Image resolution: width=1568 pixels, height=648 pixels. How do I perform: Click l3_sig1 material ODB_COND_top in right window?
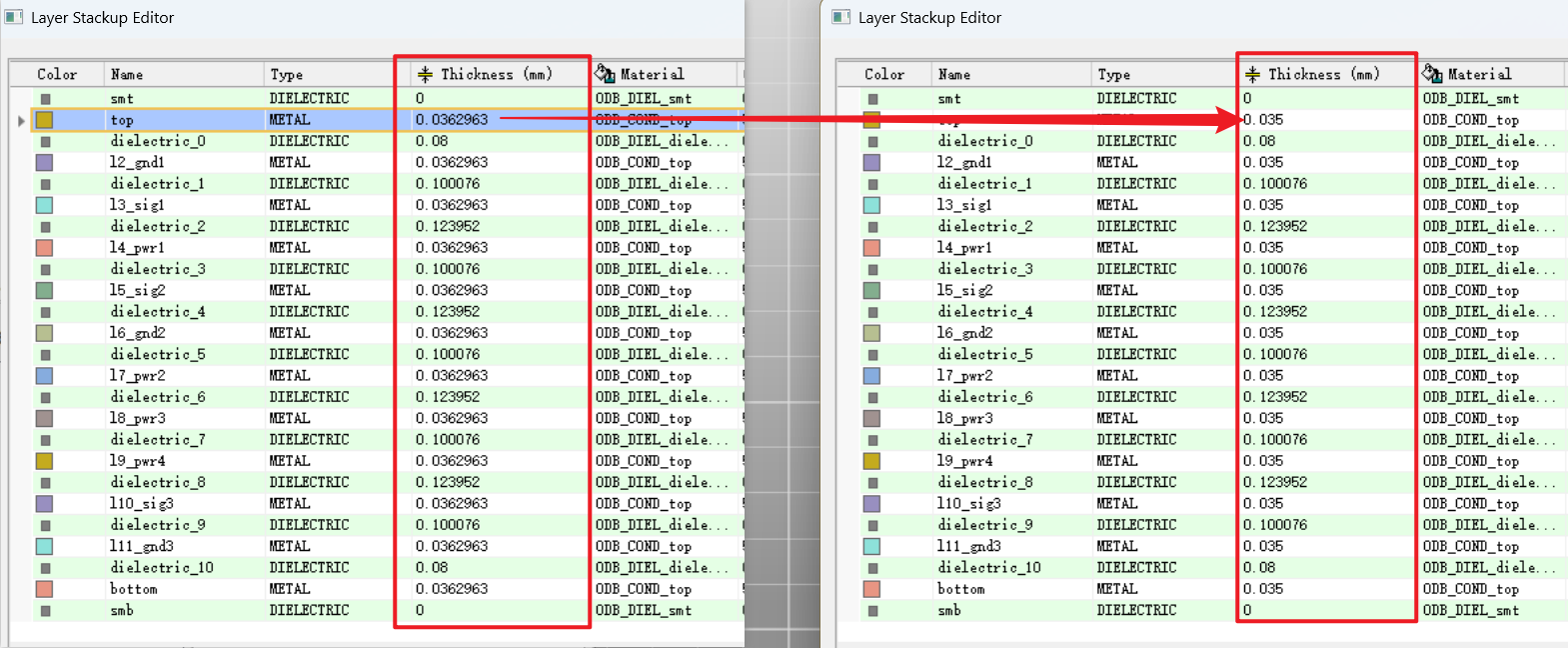1471,205
